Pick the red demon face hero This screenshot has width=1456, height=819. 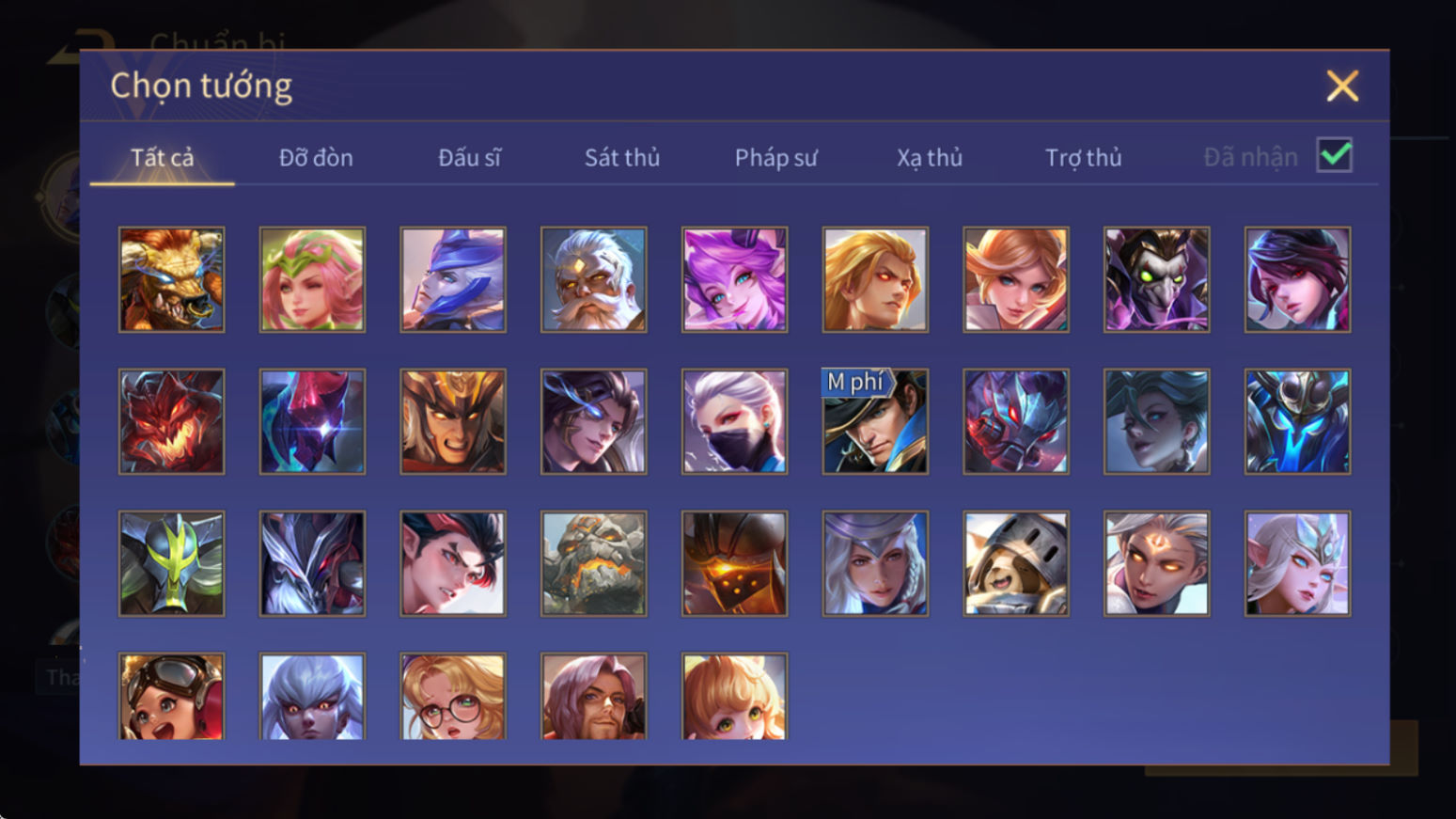coord(171,421)
